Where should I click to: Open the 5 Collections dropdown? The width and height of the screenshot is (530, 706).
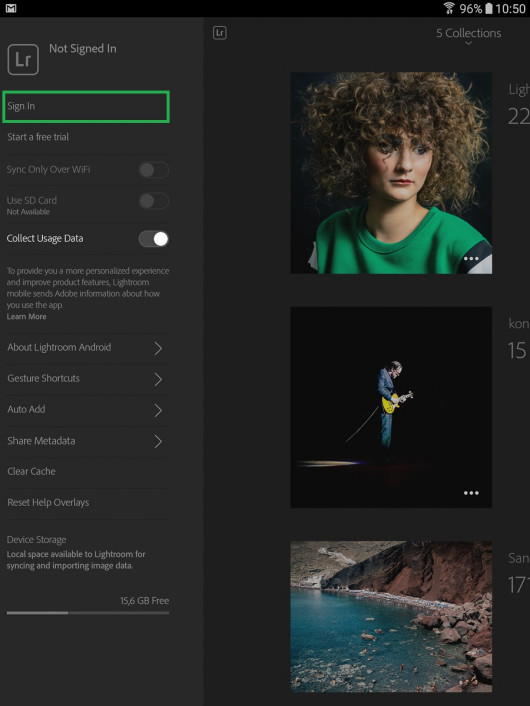click(468, 35)
